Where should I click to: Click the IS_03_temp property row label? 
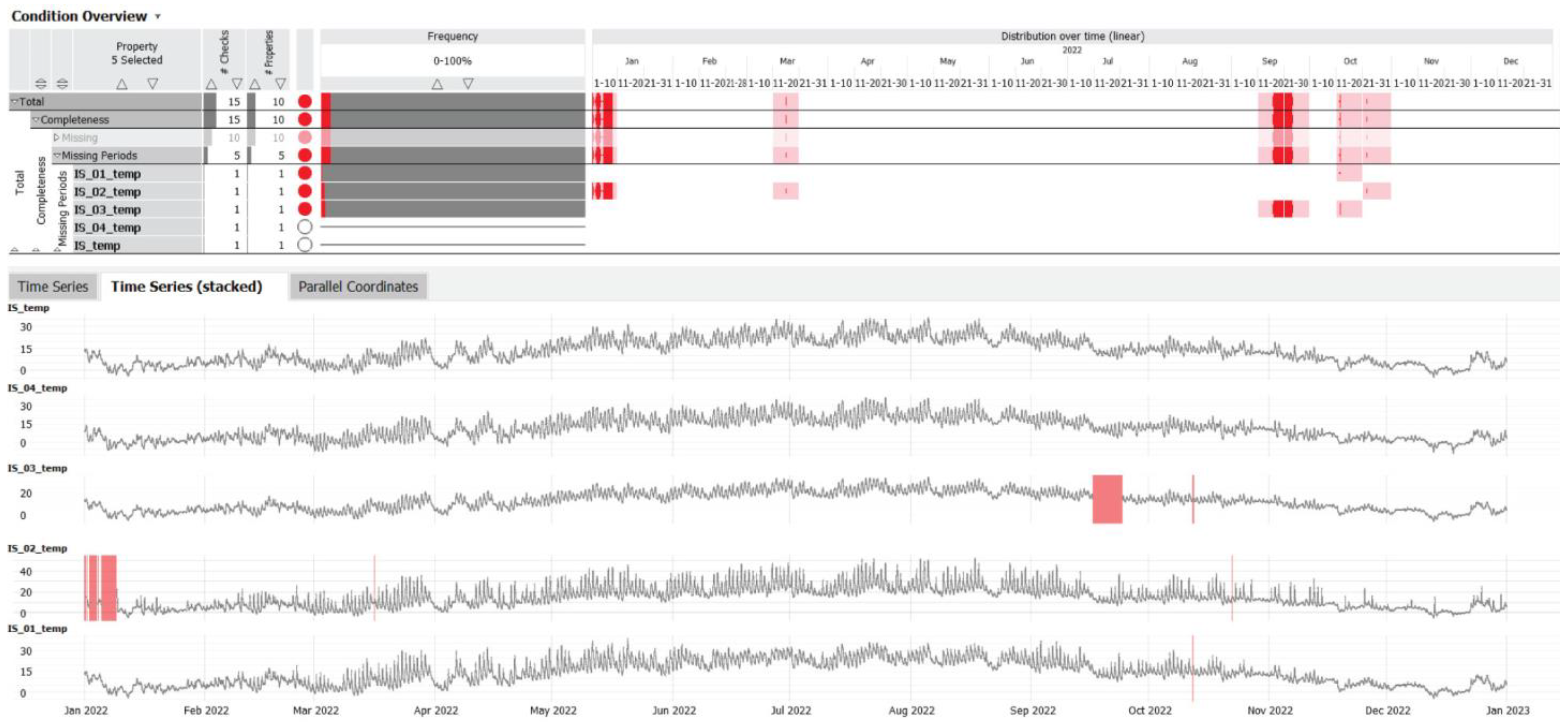point(107,210)
